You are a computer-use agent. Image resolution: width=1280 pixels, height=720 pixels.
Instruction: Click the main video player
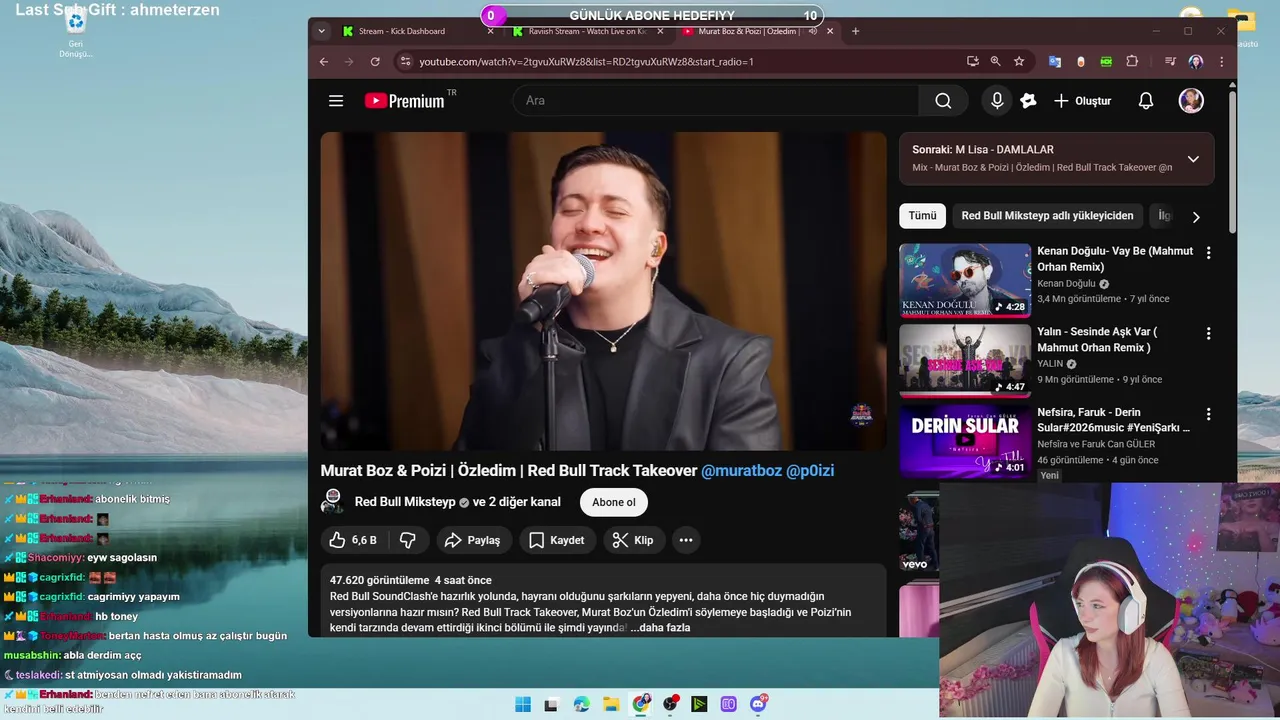click(x=603, y=291)
